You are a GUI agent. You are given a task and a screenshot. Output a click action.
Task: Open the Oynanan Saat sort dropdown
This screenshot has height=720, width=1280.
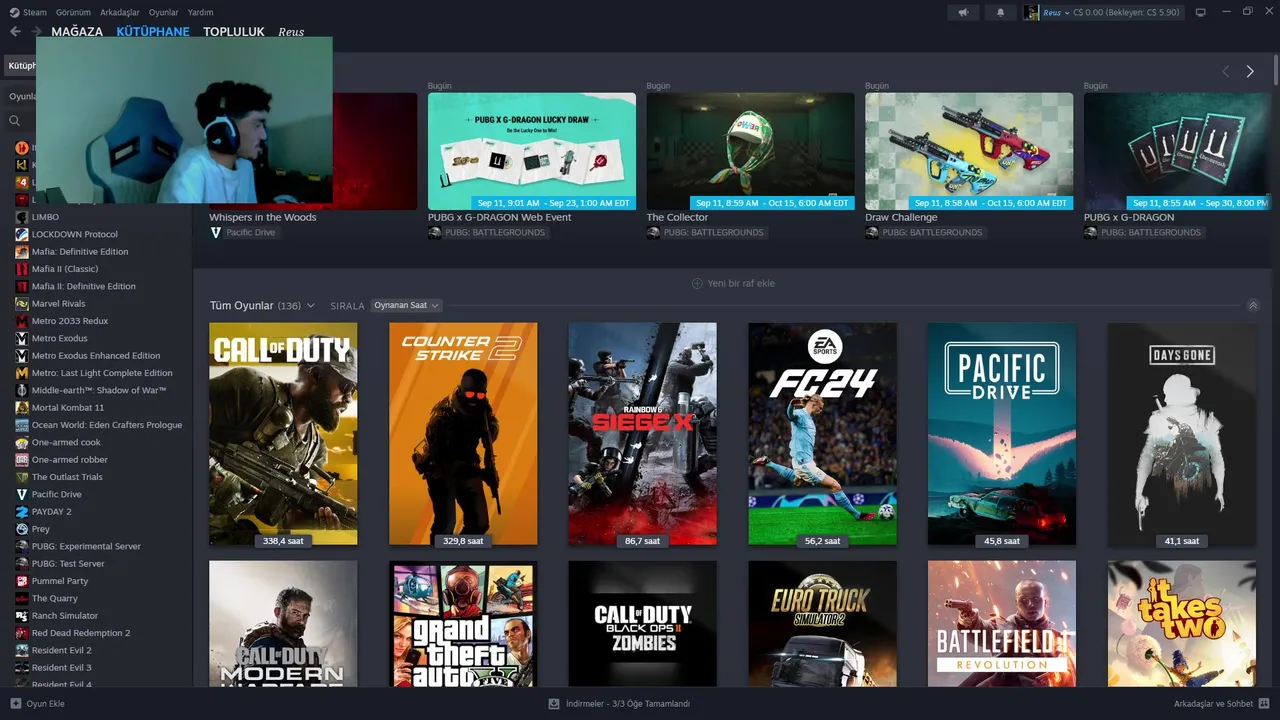click(x=406, y=305)
